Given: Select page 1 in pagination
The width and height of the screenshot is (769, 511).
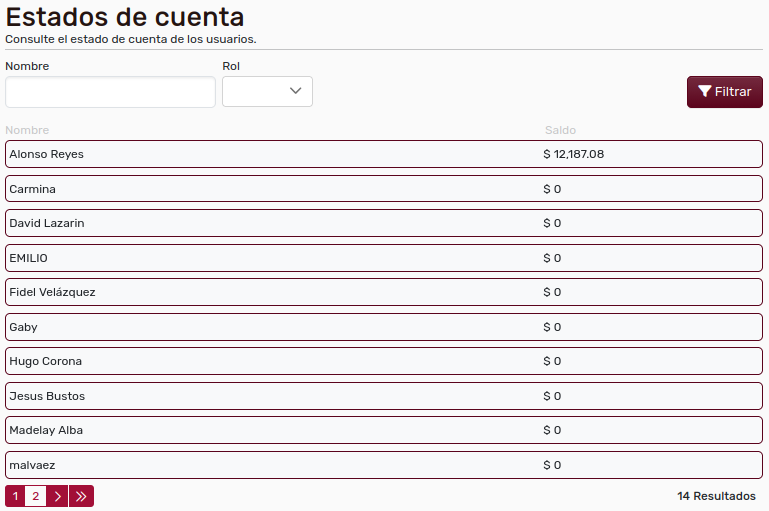Looking at the screenshot, I should tap(15, 496).
